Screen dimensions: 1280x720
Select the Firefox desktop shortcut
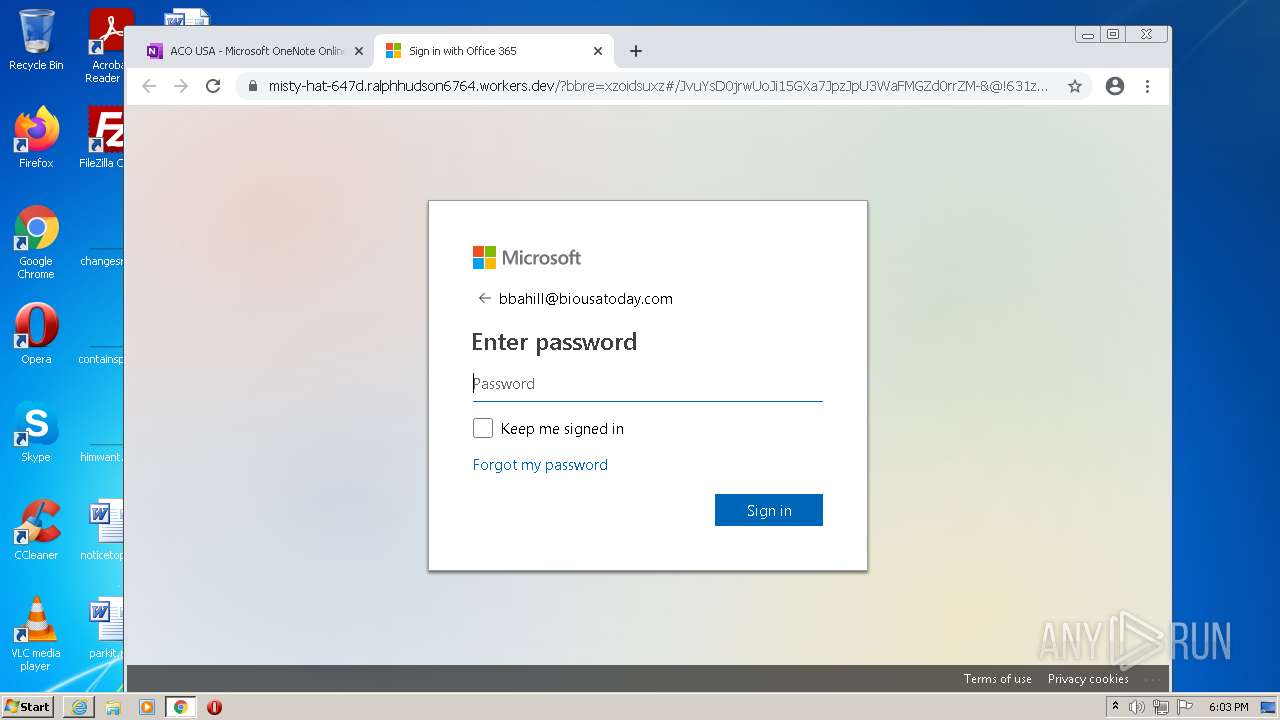click(x=36, y=138)
